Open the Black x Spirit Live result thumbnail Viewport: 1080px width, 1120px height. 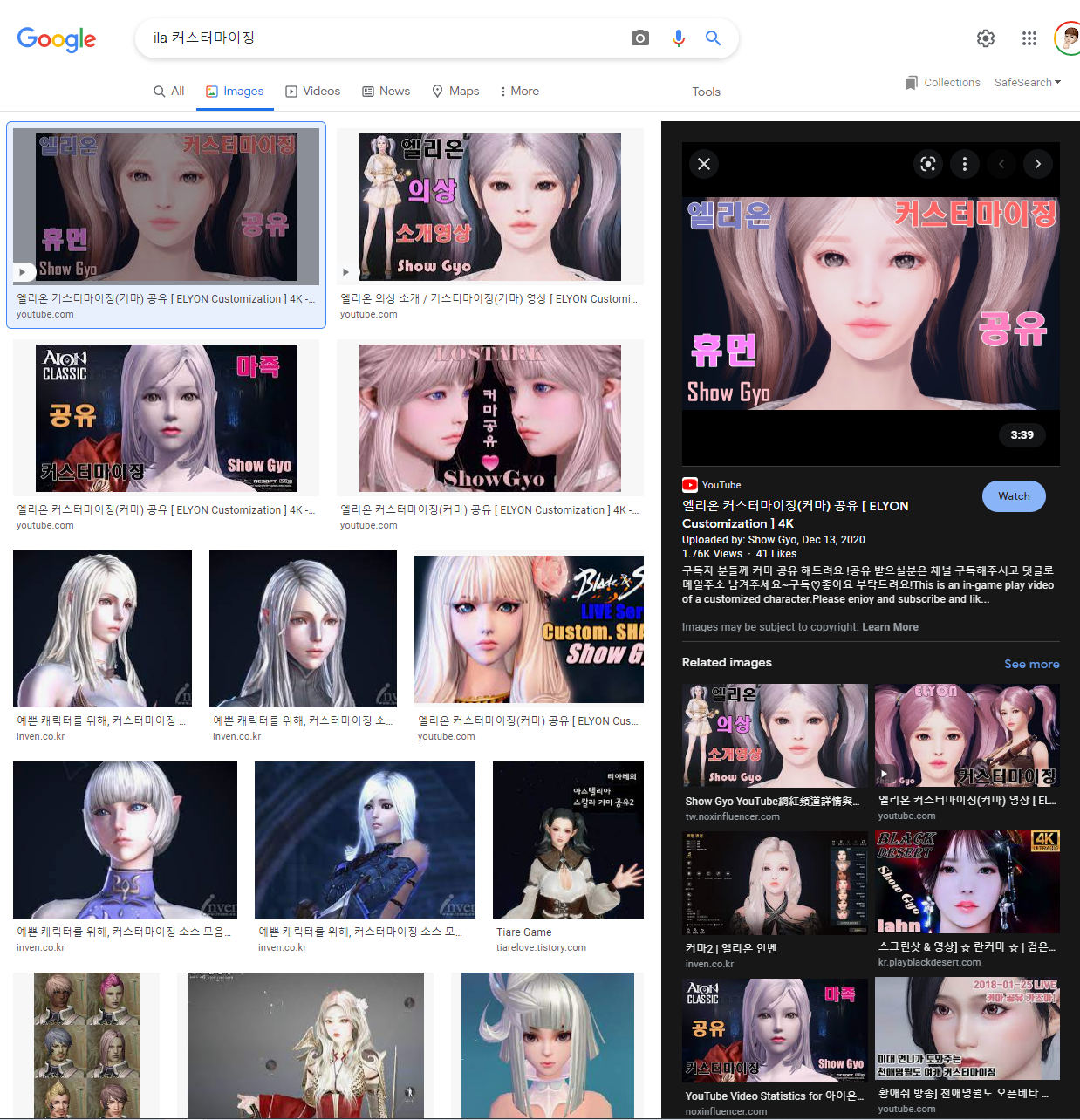pos(529,629)
